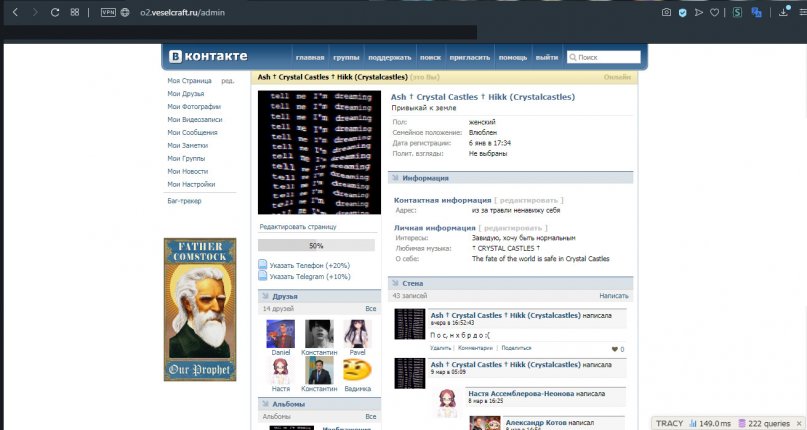807x430 pixels.
Task: Open Мои Сообщения in sidebar
Action: pos(192,132)
